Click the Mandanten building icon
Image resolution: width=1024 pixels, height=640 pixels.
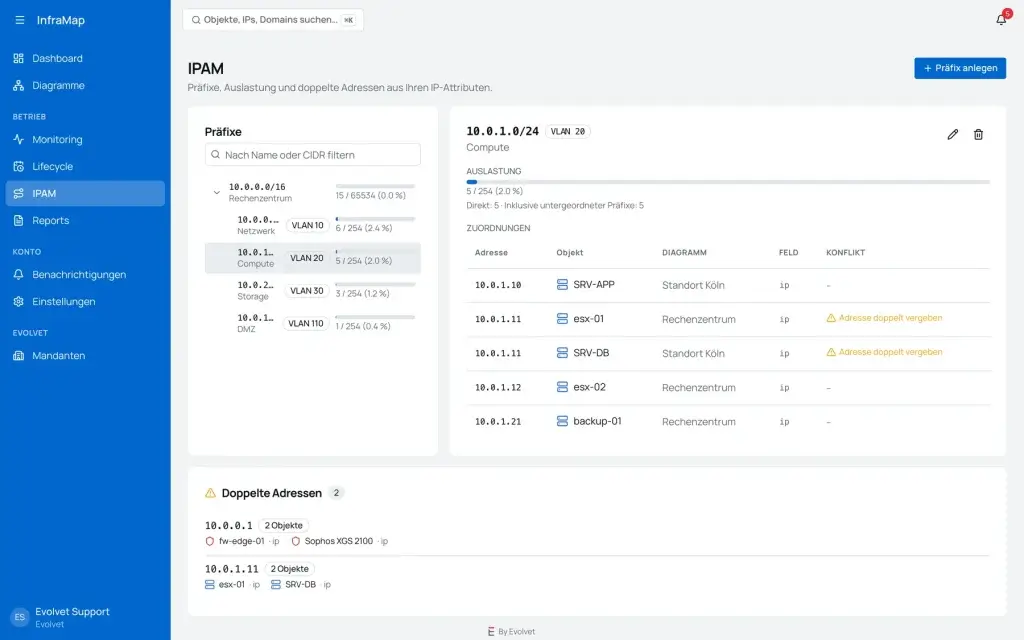(18, 356)
